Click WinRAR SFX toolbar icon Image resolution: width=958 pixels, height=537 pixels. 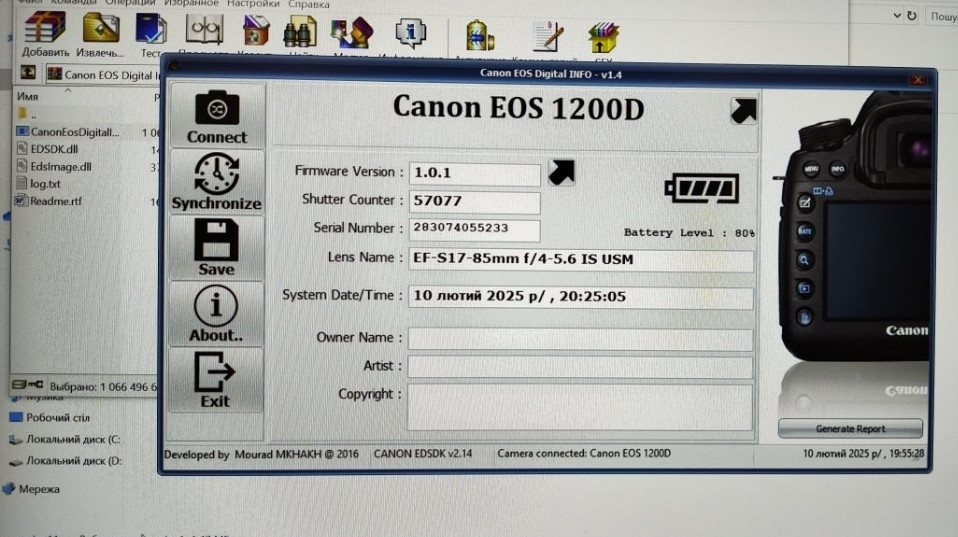click(x=604, y=39)
